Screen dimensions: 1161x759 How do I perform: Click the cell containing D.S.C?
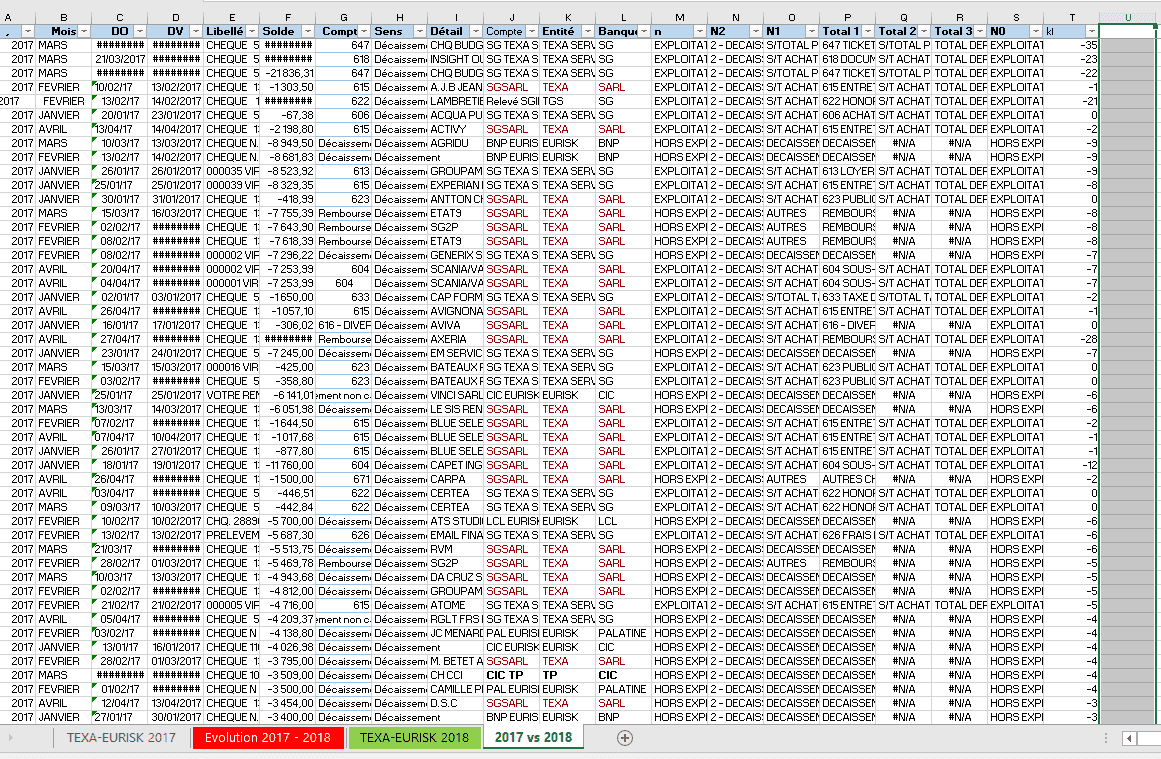tap(455, 703)
